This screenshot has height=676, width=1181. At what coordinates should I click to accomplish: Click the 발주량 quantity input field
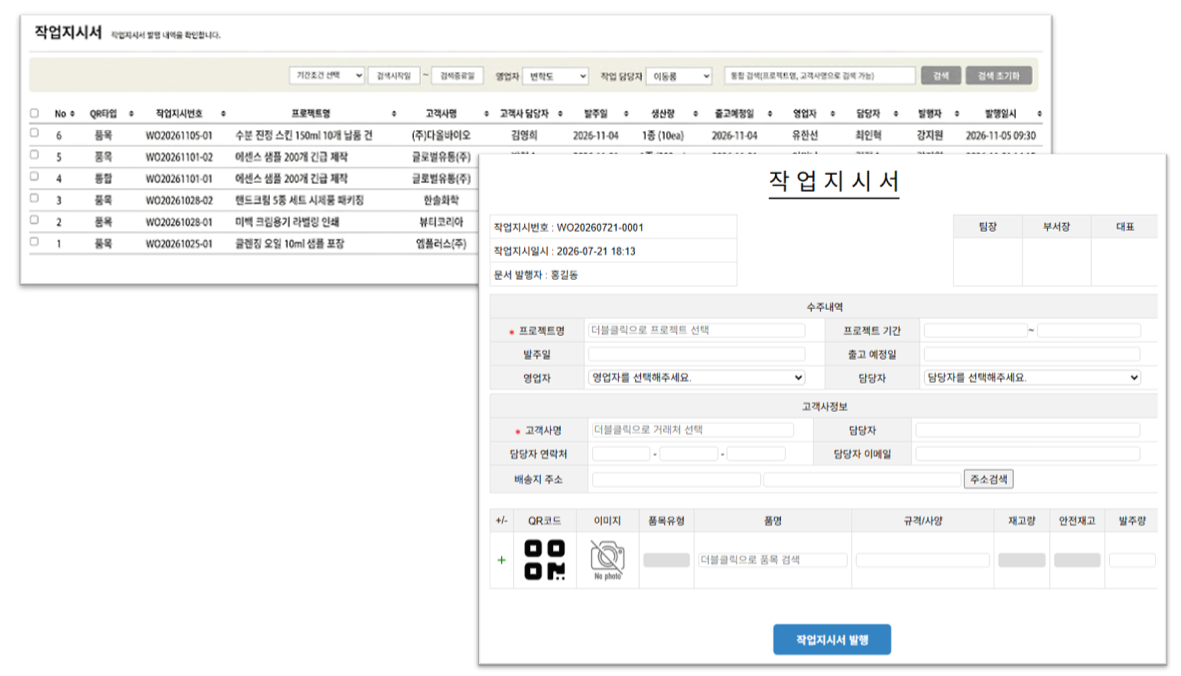pyautogui.click(x=1132, y=560)
